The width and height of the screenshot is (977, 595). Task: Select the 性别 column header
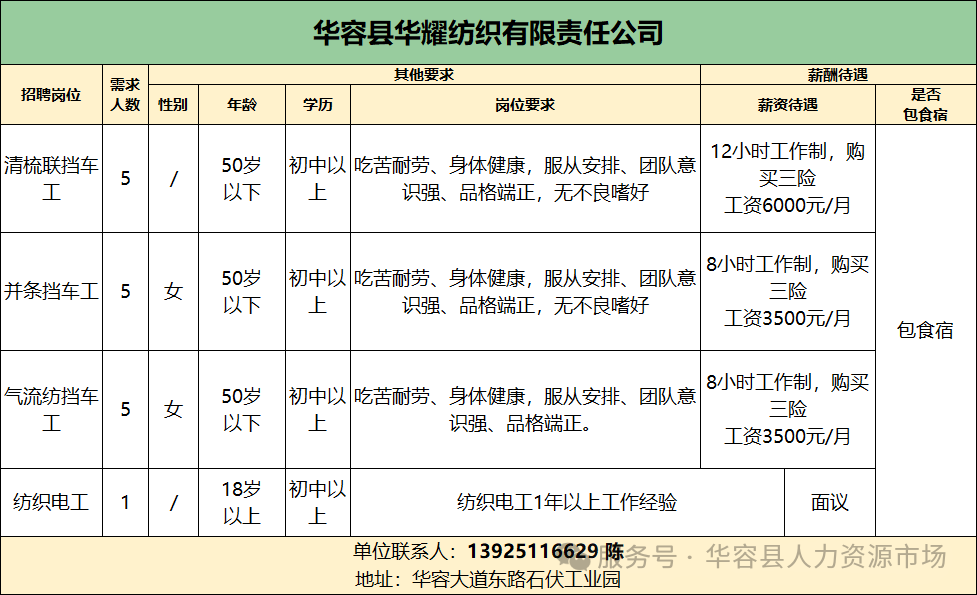173,105
